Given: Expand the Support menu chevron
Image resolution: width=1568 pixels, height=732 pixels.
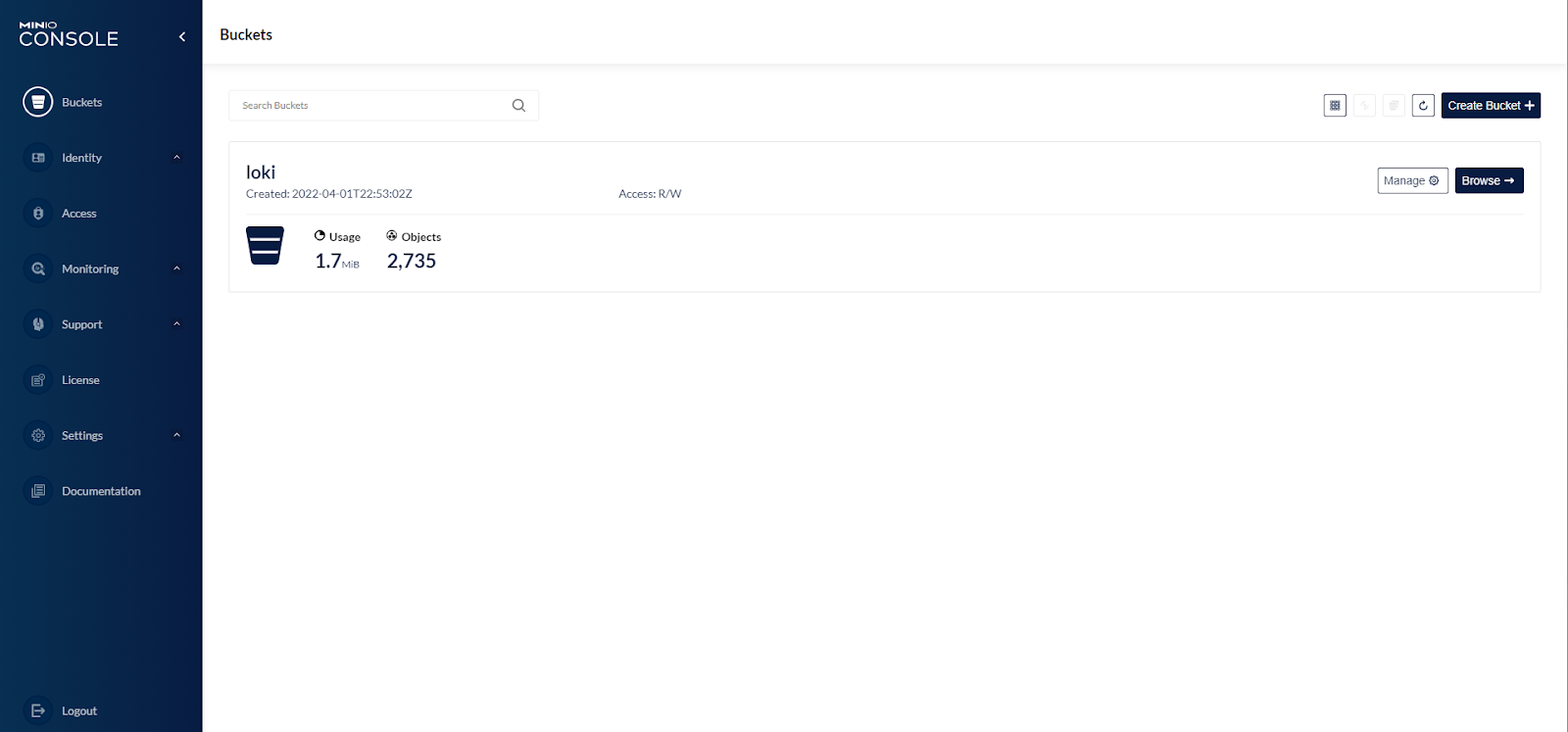Looking at the screenshot, I should point(176,324).
